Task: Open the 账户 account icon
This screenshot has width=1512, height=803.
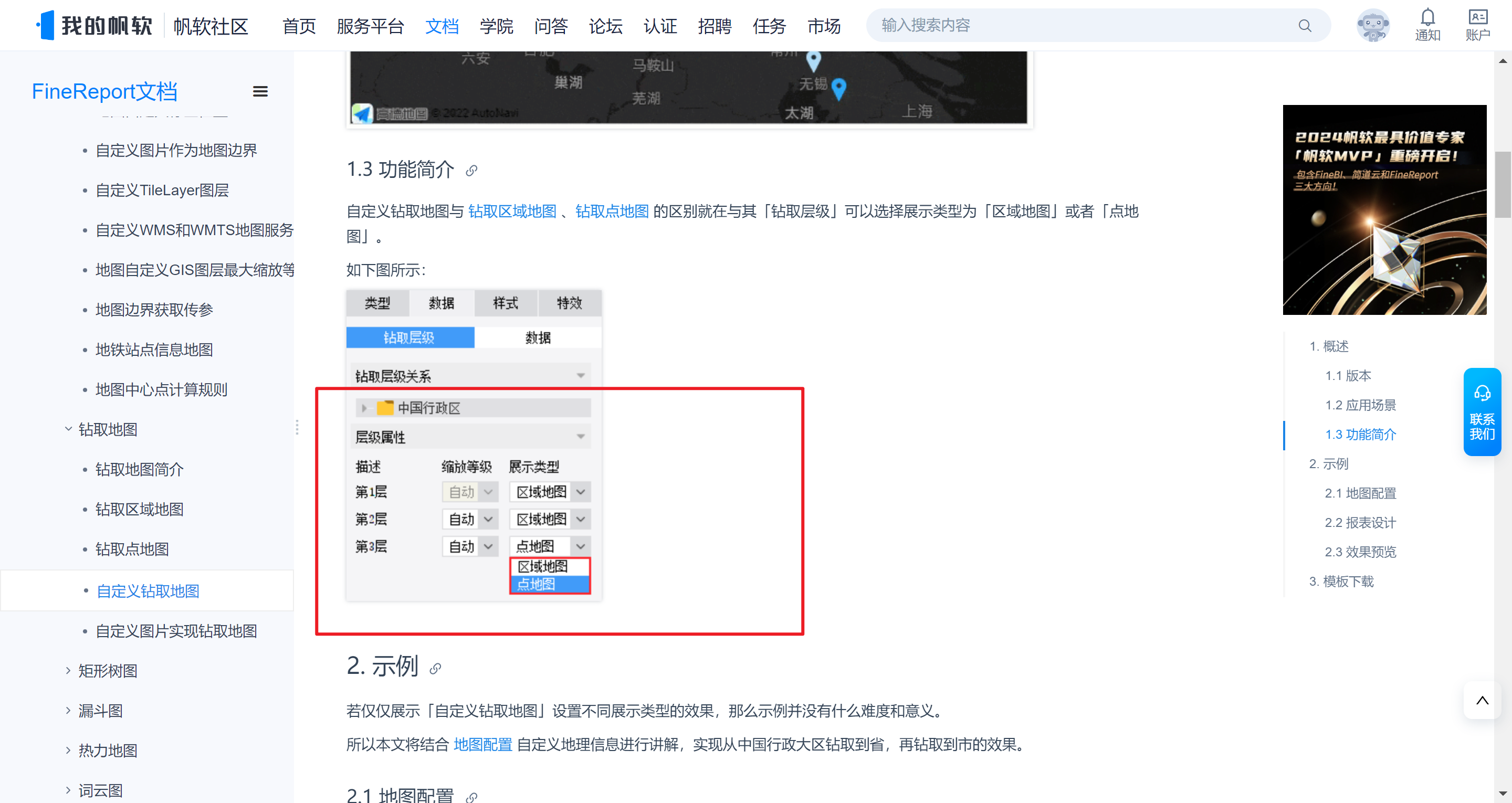Action: pyautogui.click(x=1477, y=25)
